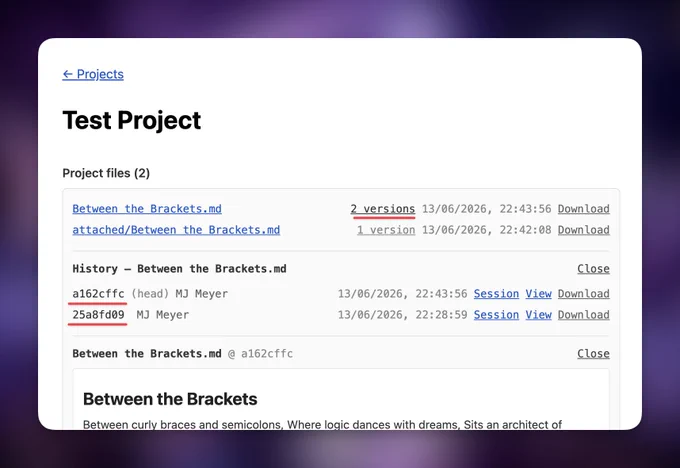Viewport: 680px width, 468px height.
Task: Show the 1 version history
Action: tap(386, 230)
